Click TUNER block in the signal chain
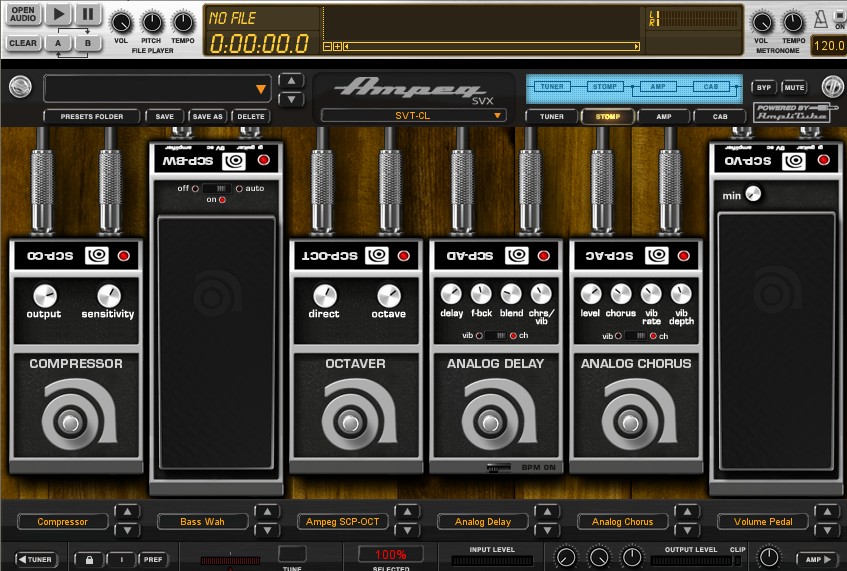 click(552, 86)
